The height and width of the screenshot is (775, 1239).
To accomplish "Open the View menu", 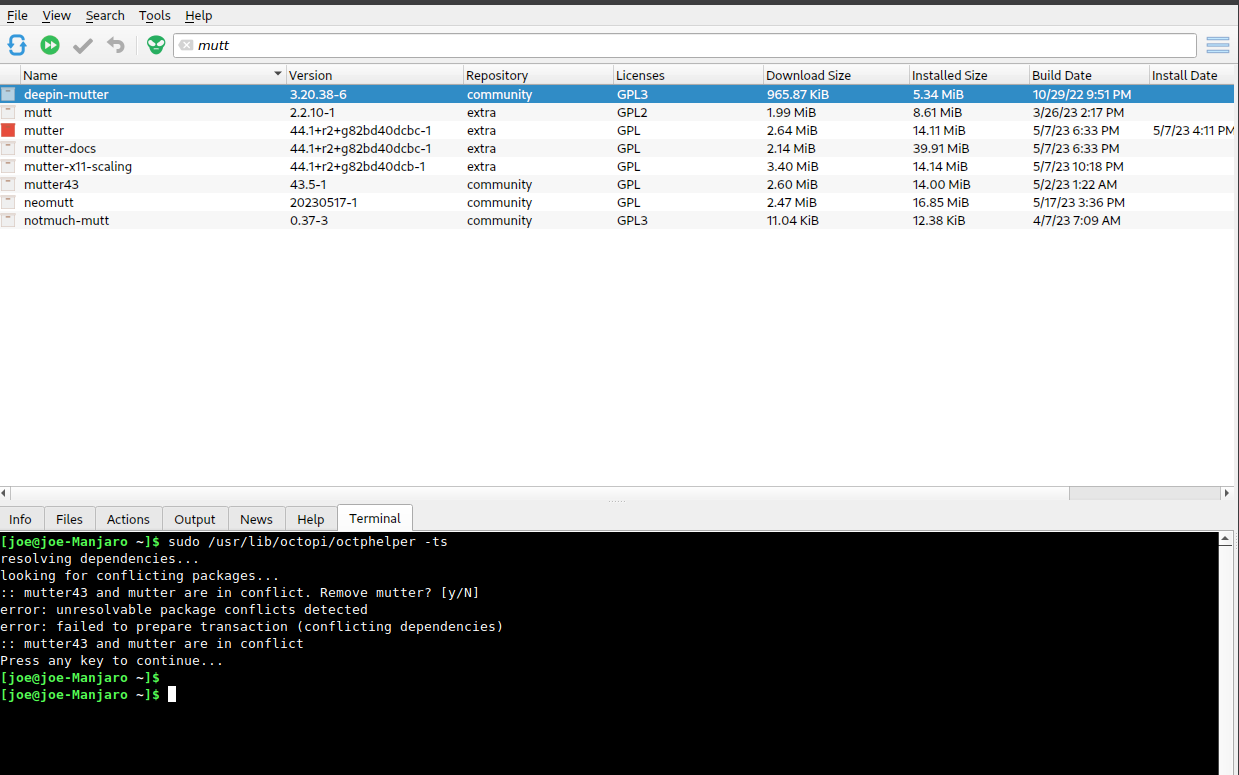I will pos(57,15).
